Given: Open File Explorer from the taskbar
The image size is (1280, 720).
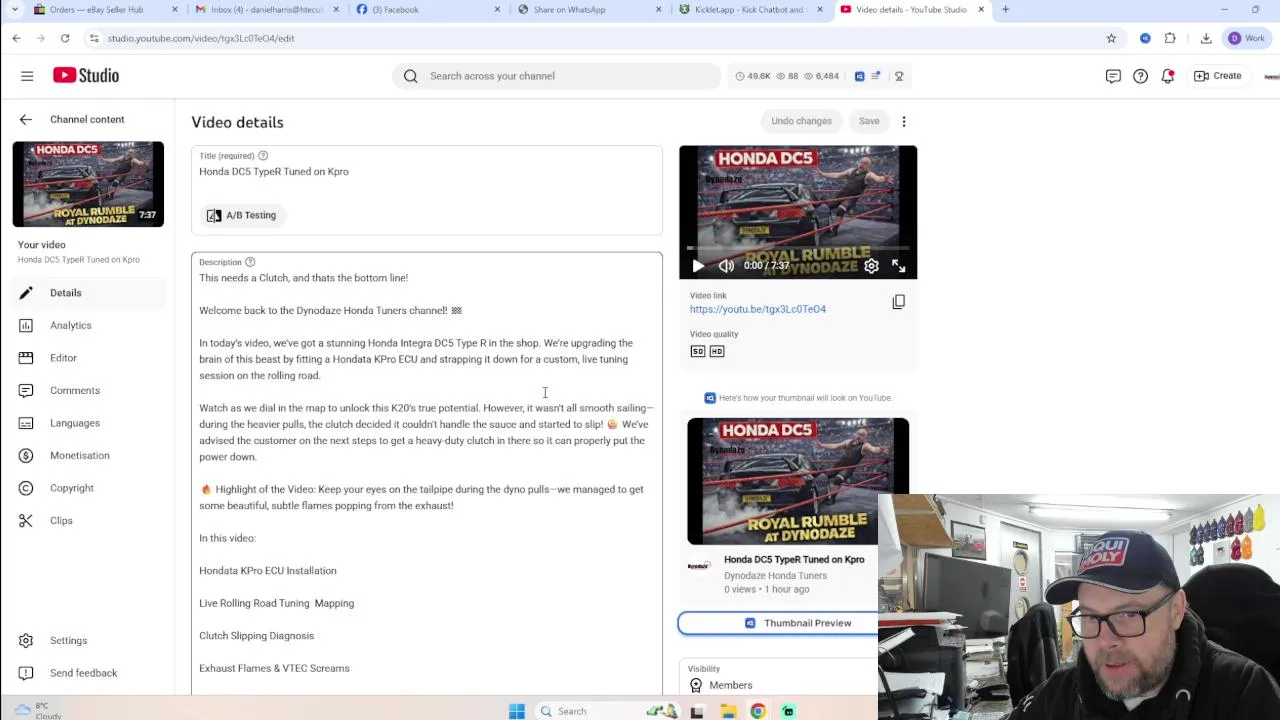Looking at the screenshot, I should pyautogui.click(x=728, y=711).
